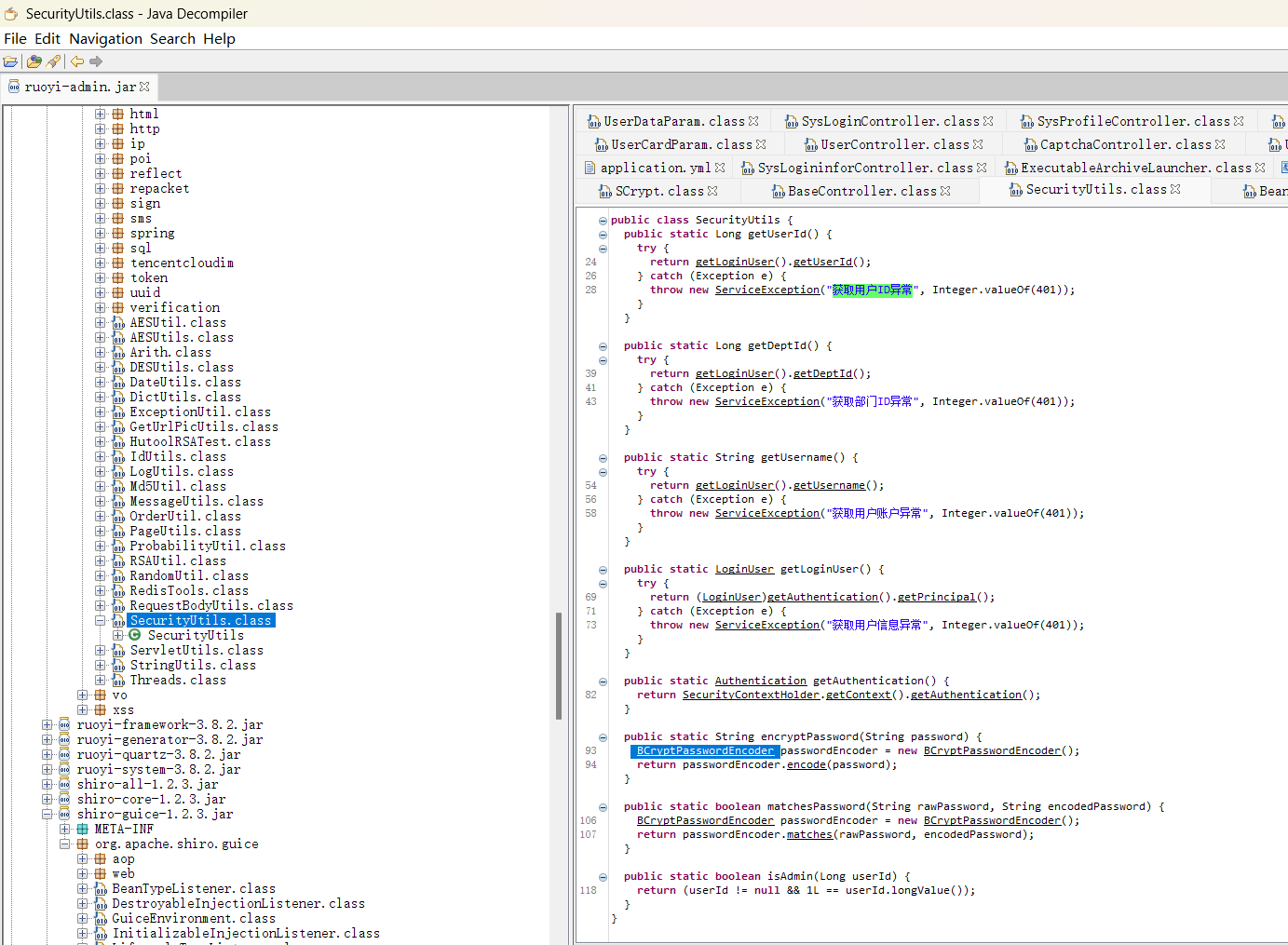Go forward using the Forward arrow icon
The image size is (1288, 945).
tap(96, 61)
